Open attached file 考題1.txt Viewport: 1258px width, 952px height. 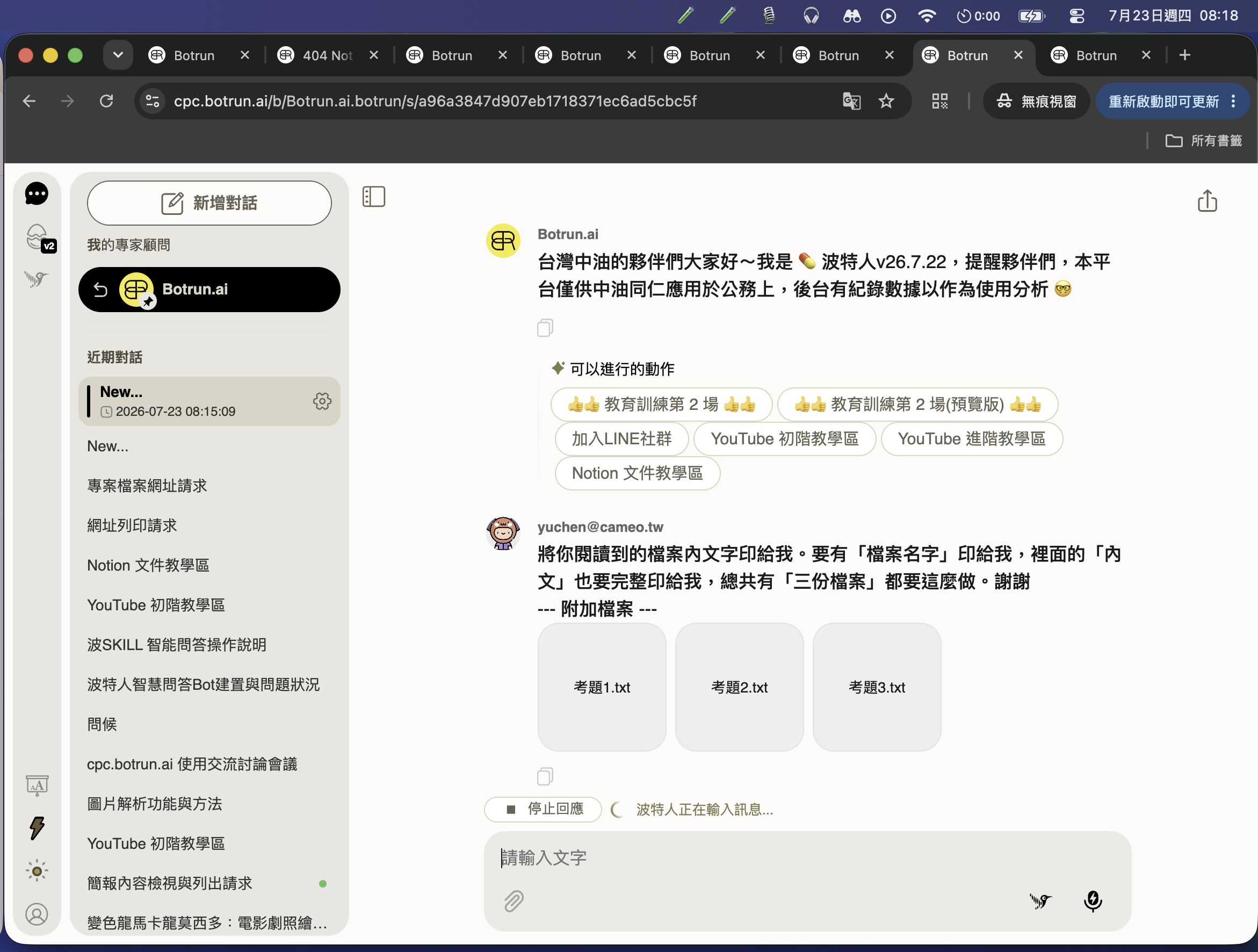click(602, 687)
